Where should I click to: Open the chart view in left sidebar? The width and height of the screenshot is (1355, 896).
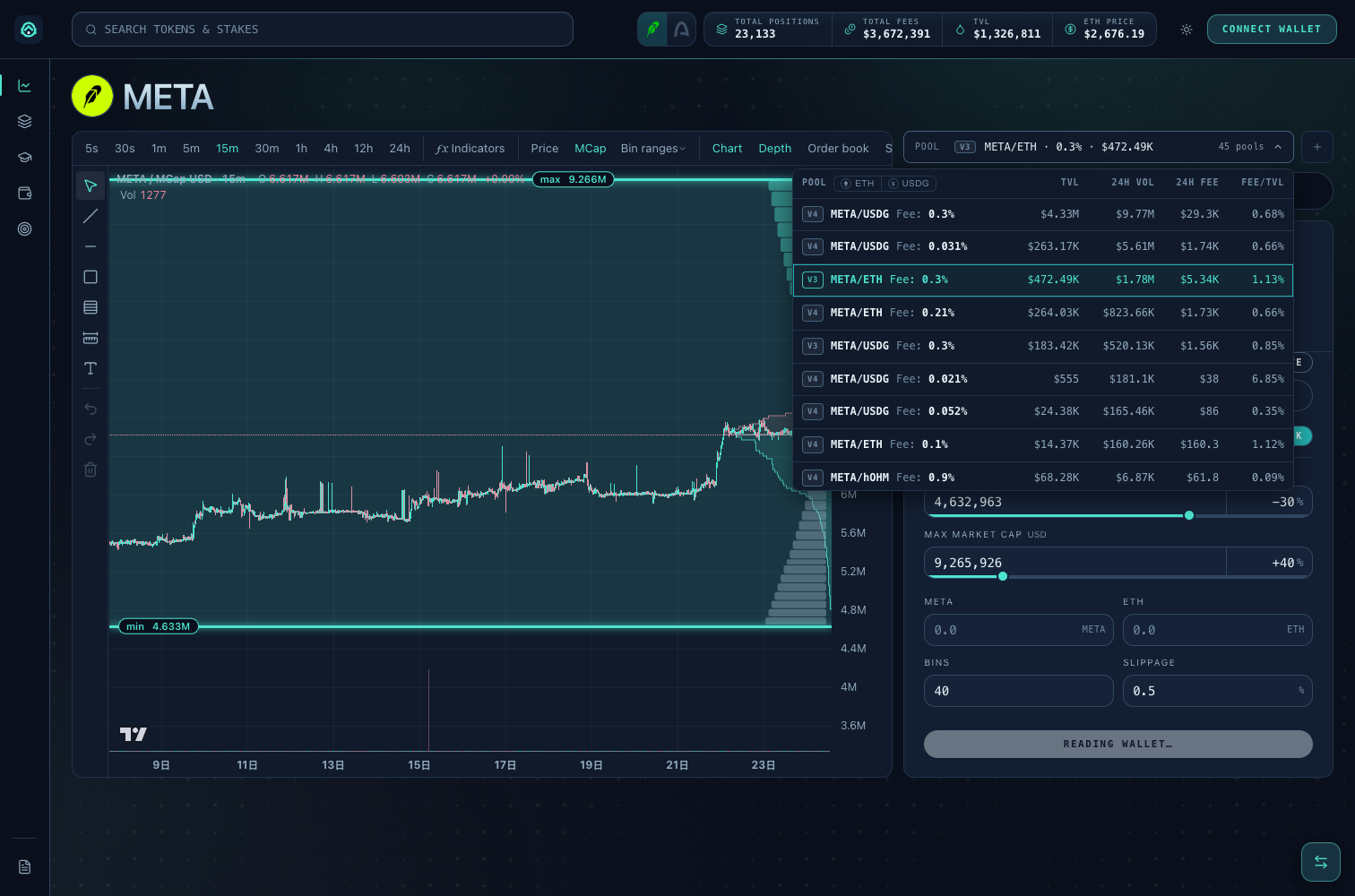point(25,86)
